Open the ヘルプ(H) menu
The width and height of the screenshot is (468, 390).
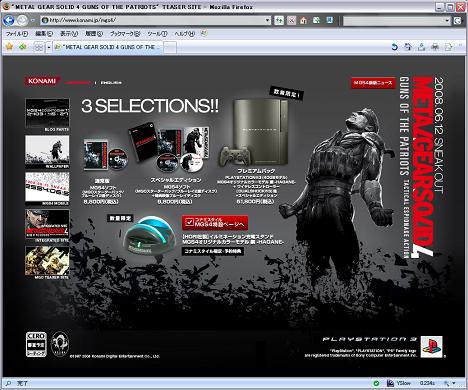(x=184, y=34)
